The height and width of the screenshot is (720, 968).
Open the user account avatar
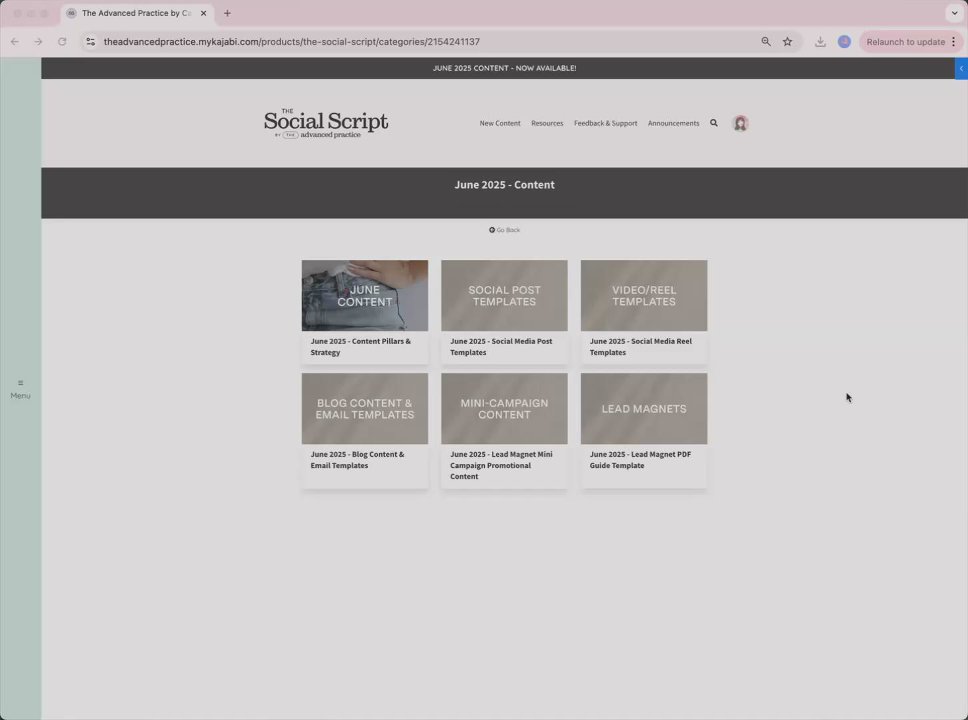pos(740,123)
